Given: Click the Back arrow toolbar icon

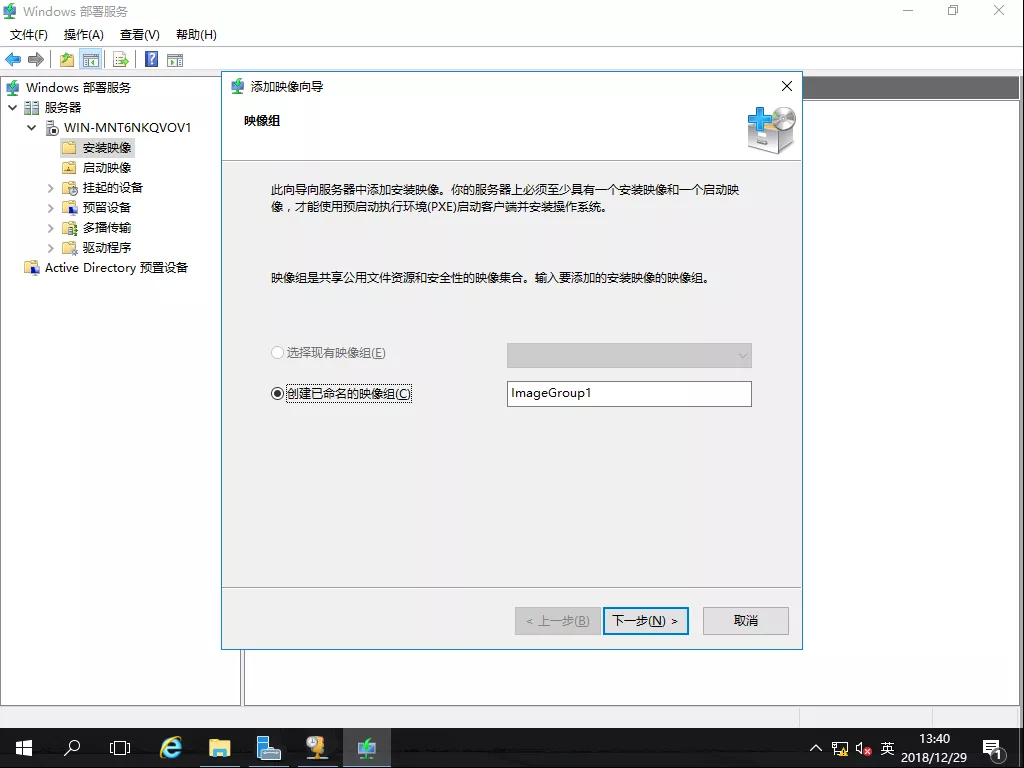Looking at the screenshot, I should [13, 59].
